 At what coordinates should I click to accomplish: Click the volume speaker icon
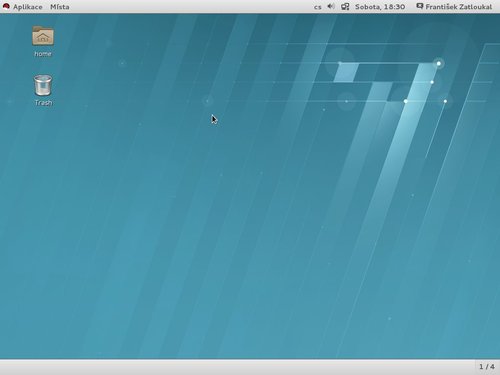point(331,6)
